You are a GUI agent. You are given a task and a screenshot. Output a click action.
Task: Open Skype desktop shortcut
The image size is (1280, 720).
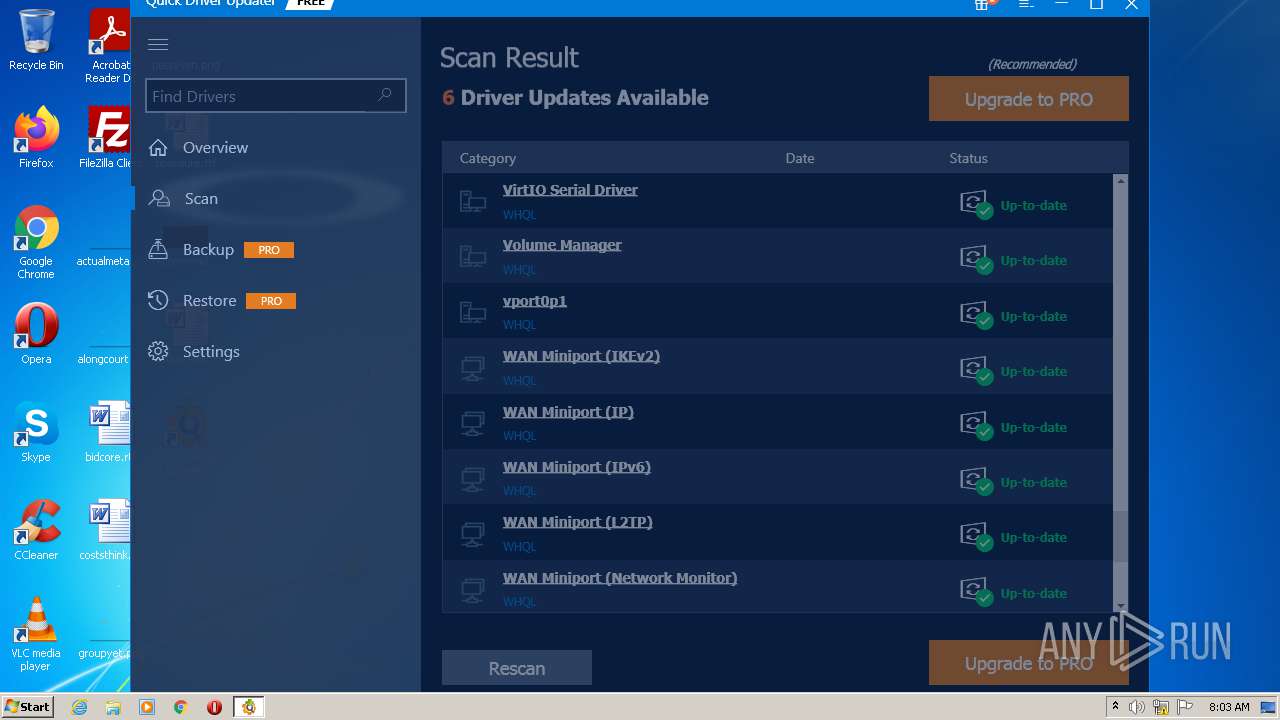click(36, 431)
